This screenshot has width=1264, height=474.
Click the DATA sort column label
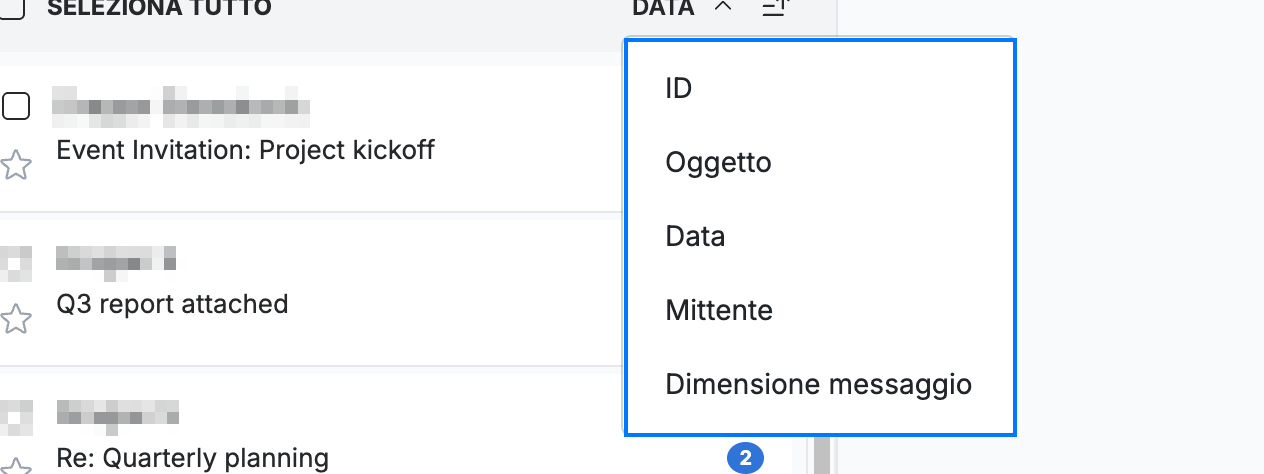point(663,8)
